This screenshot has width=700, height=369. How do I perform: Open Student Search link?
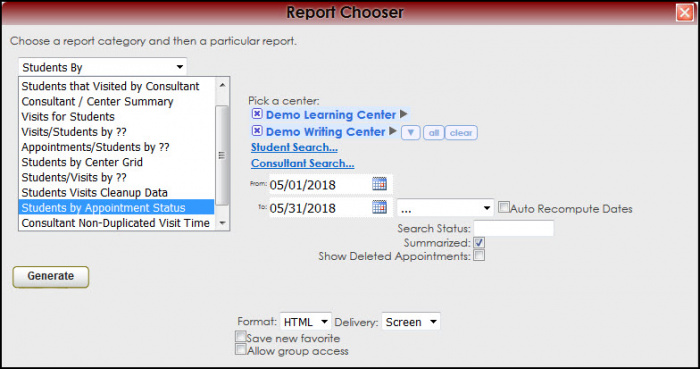tap(294, 147)
